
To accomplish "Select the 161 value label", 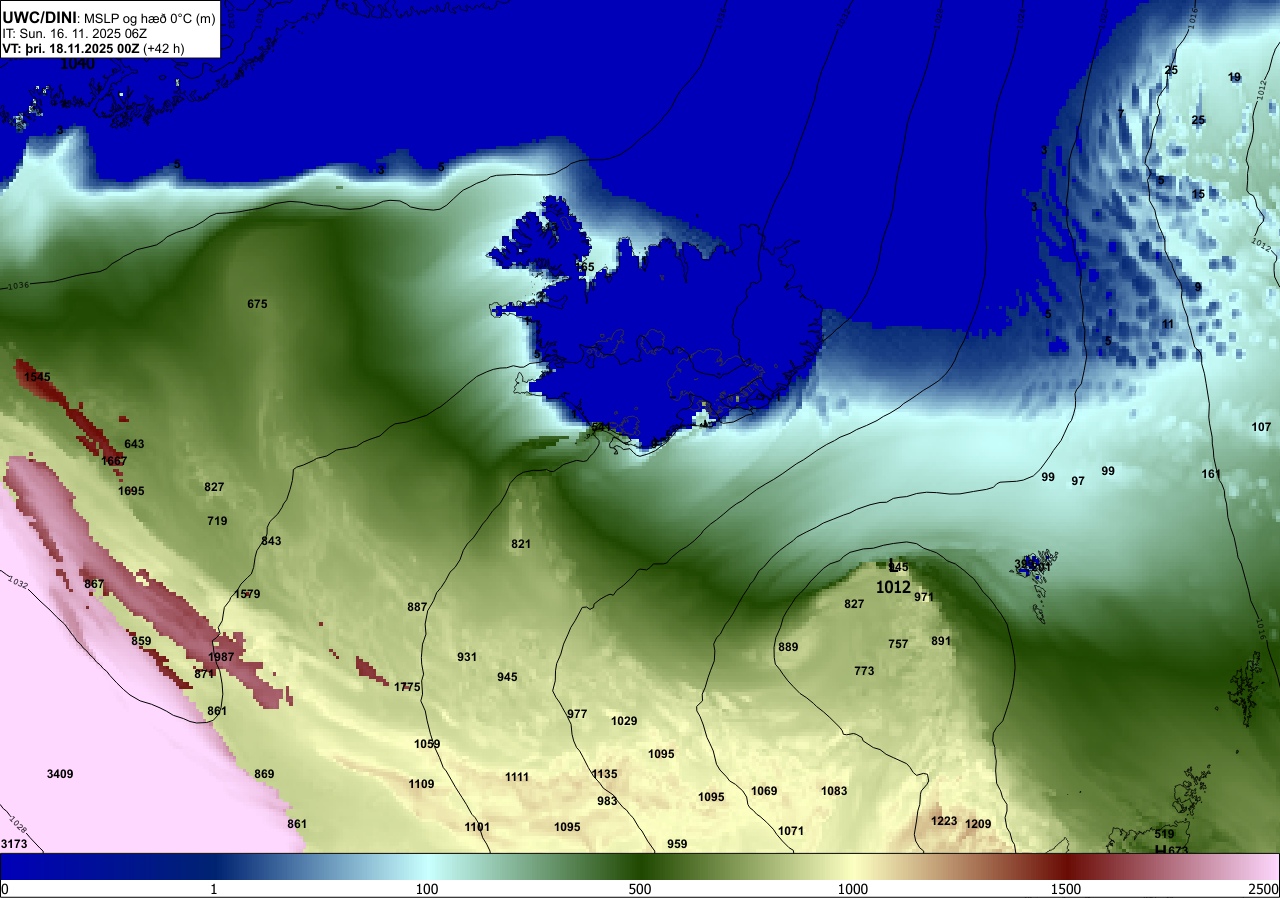I will (1211, 474).
